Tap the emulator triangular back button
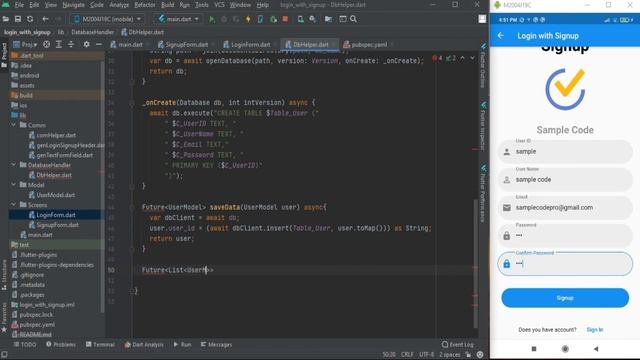The image size is (640, 360). [x=596, y=349]
